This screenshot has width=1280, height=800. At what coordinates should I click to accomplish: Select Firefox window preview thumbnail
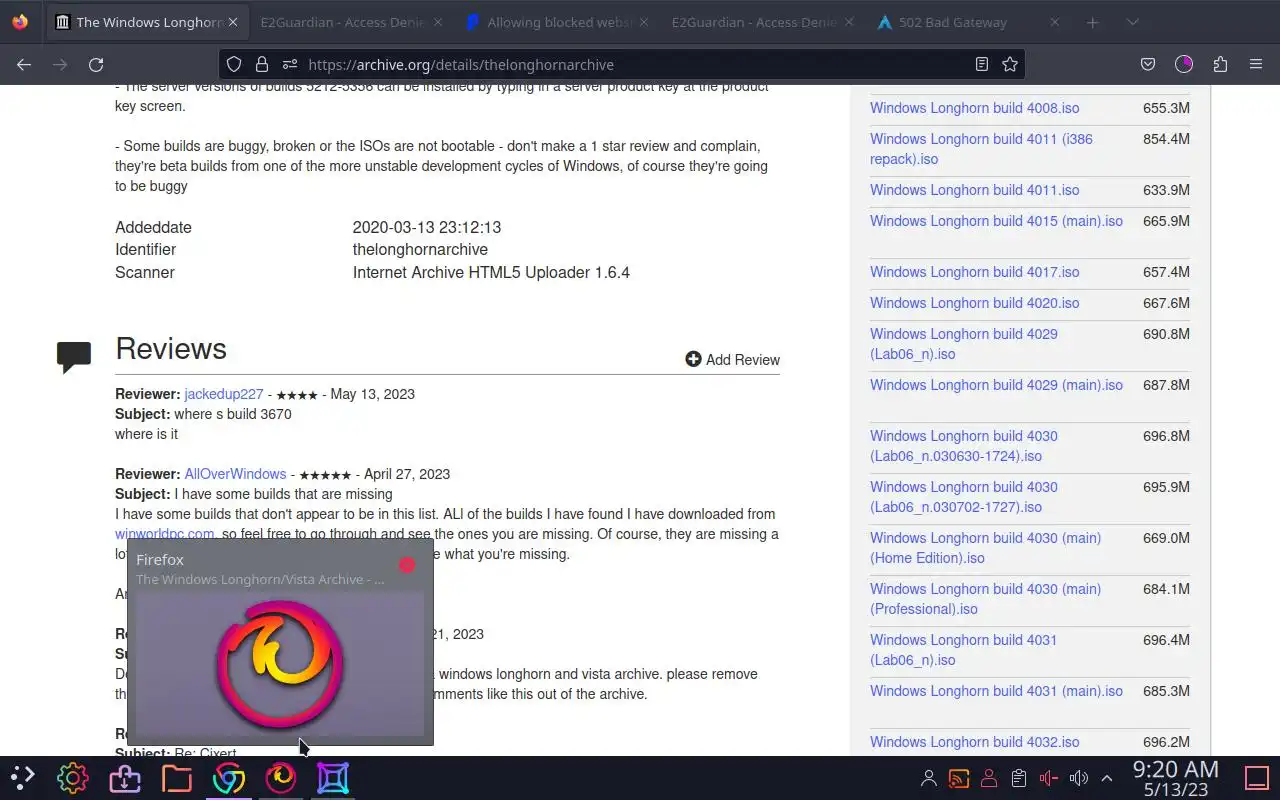(280, 664)
